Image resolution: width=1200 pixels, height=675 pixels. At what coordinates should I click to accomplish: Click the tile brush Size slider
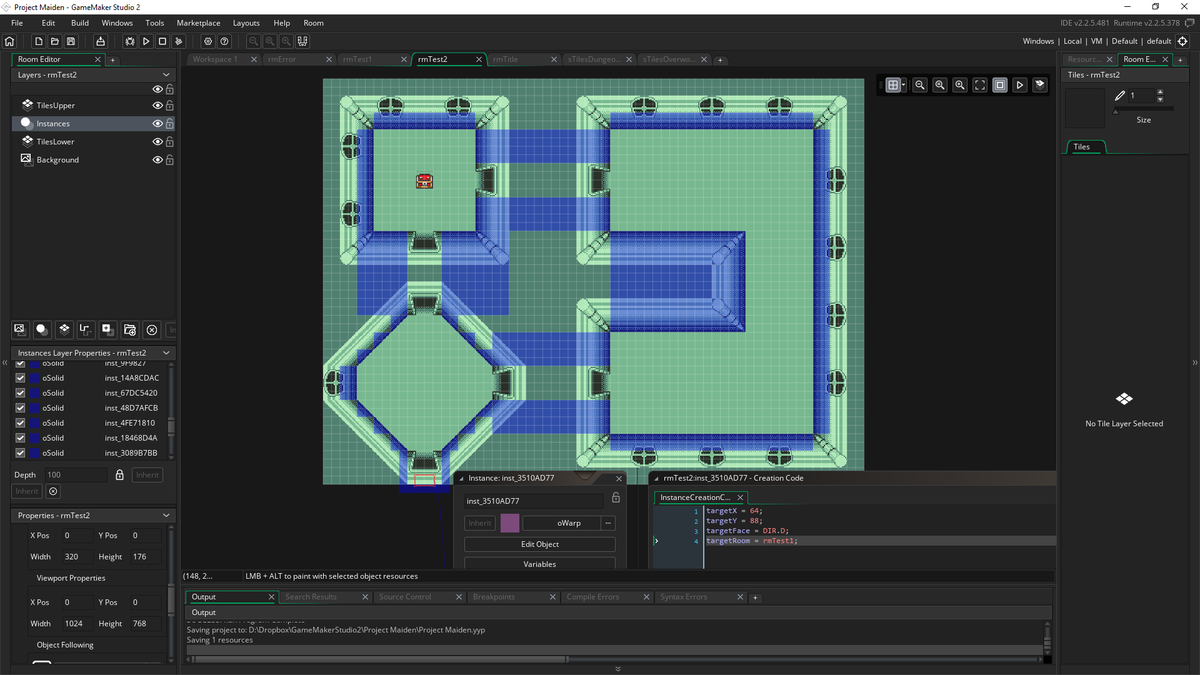1144,109
